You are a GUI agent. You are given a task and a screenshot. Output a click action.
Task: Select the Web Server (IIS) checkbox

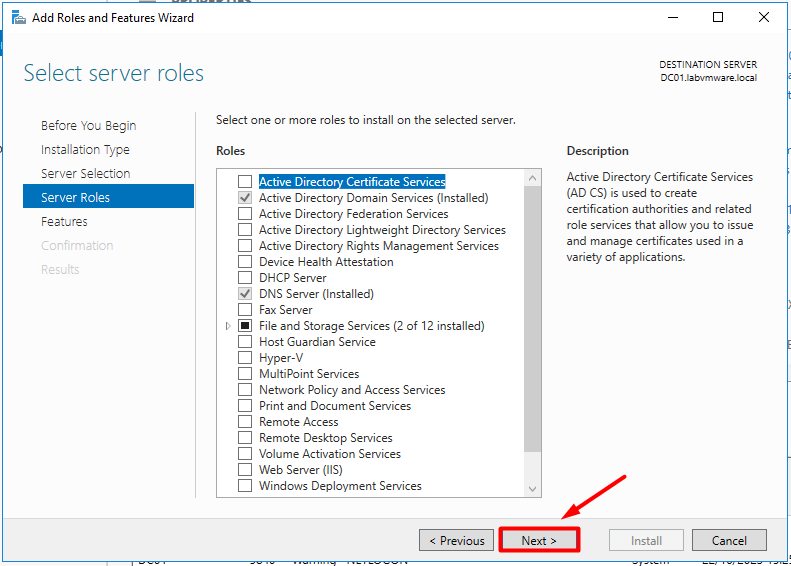(x=245, y=470)
